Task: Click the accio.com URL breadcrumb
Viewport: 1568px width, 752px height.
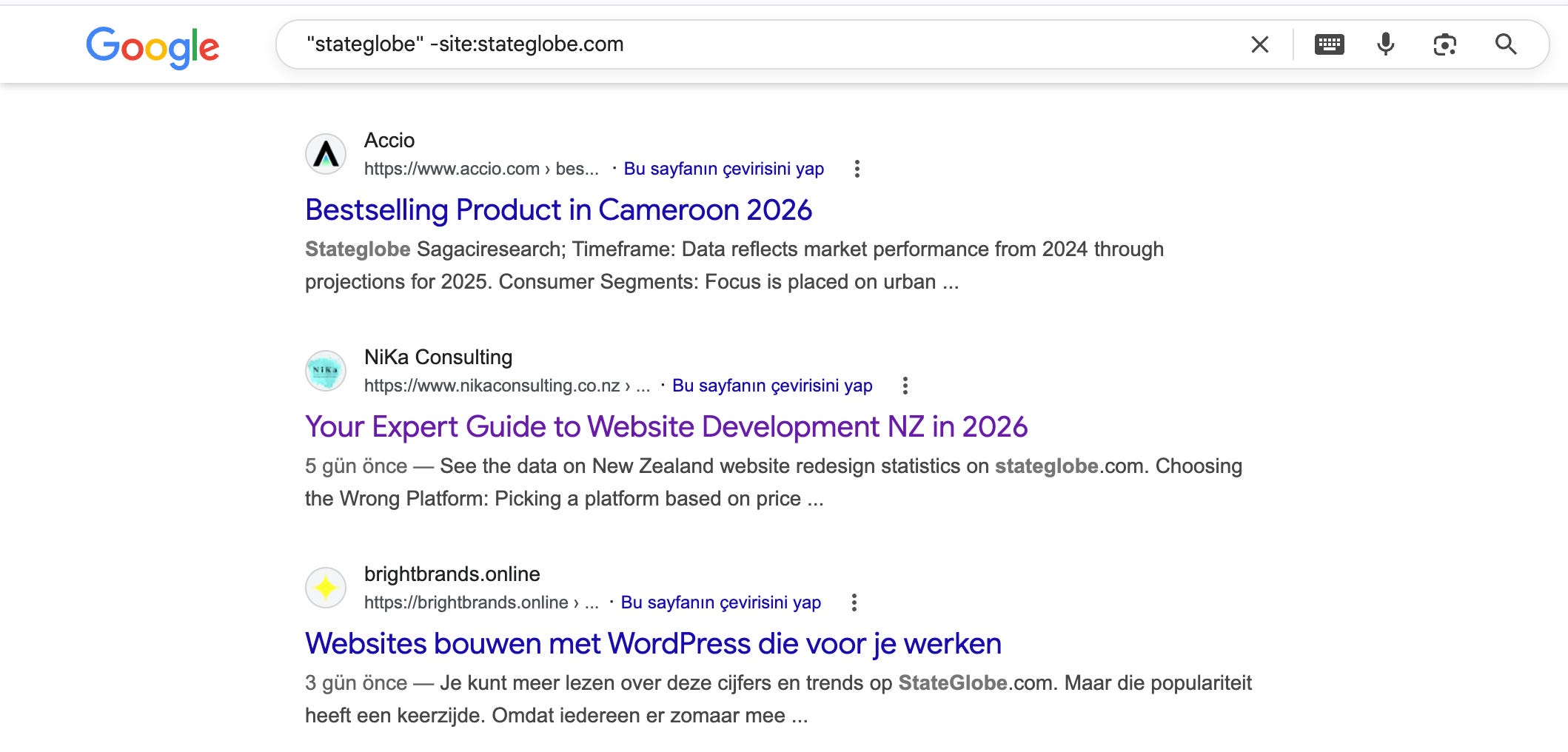Action: (x=481, y=169)
